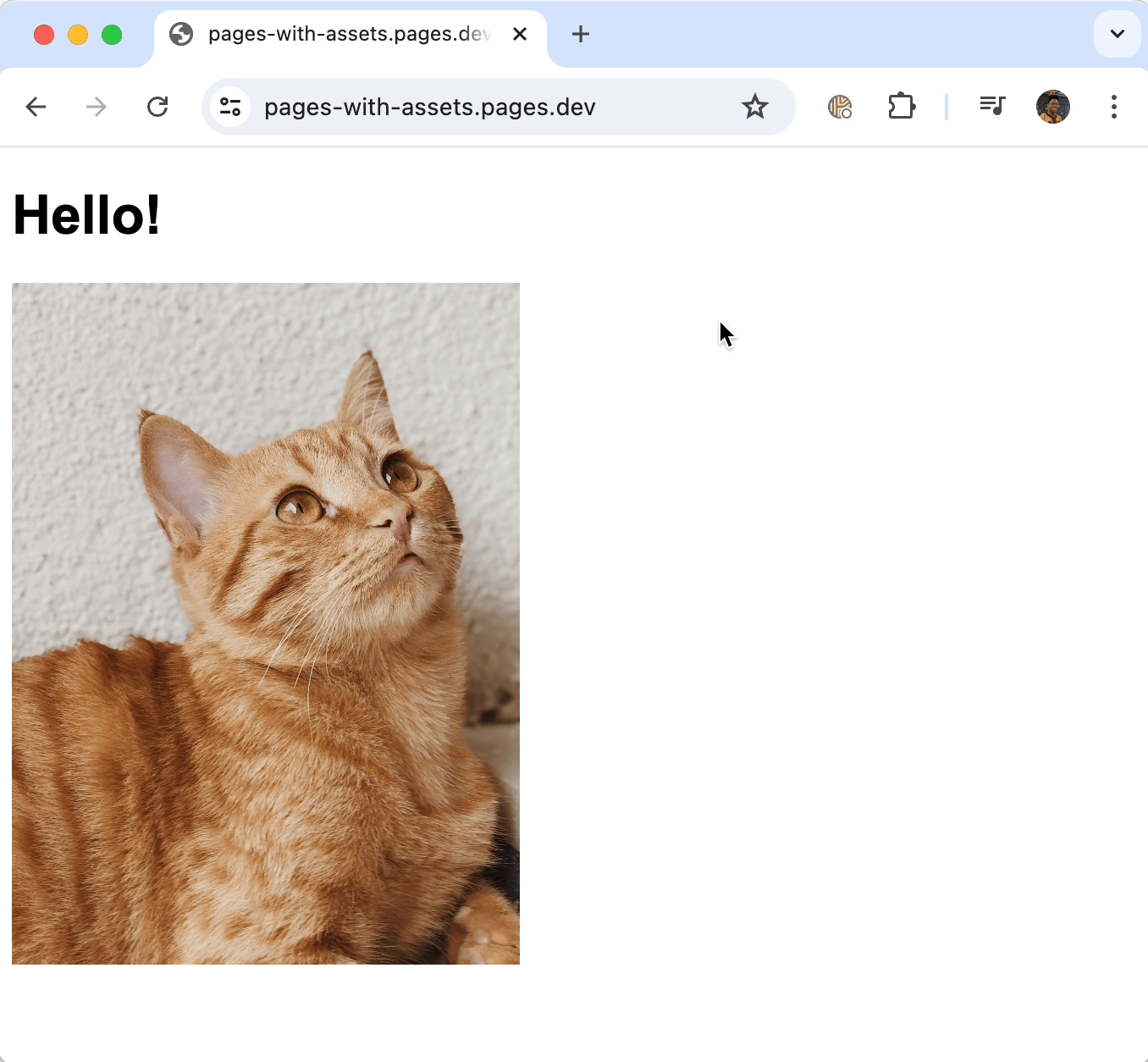Bookmark this page with the star icon
The width and height of the screenshot is (1148, 1062).
tap(754, 107)
